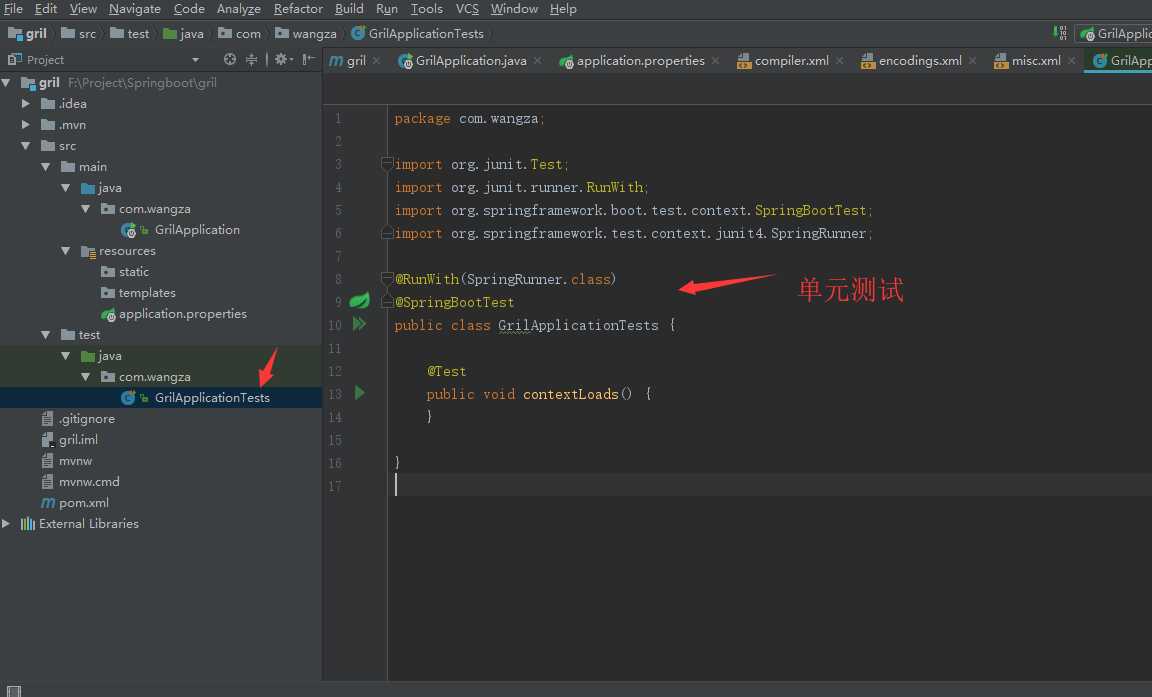Click the GrilApplicationTests breadcrumb

417,34
